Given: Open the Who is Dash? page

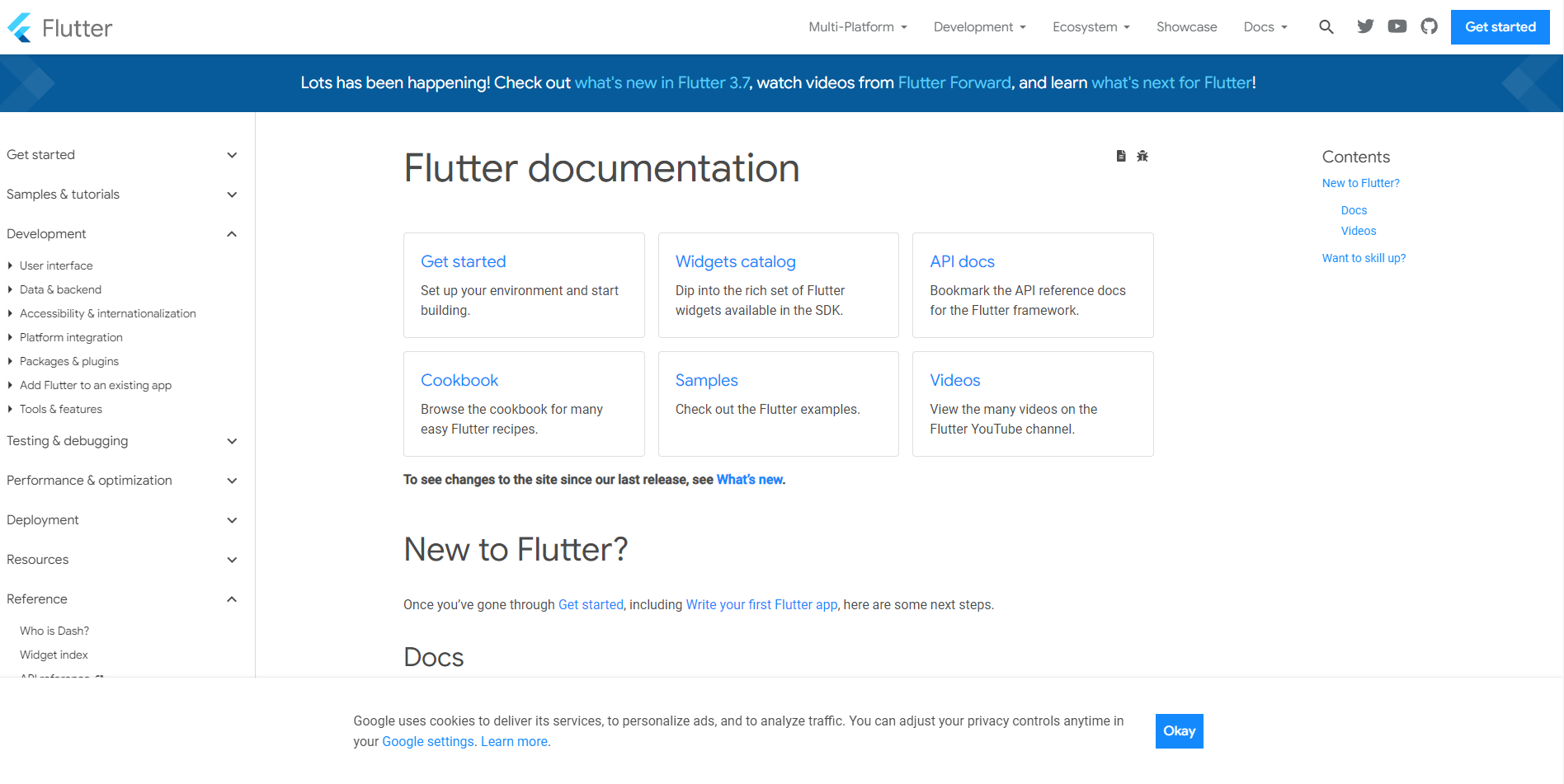Looking at the screenshot, I should 54,631.
